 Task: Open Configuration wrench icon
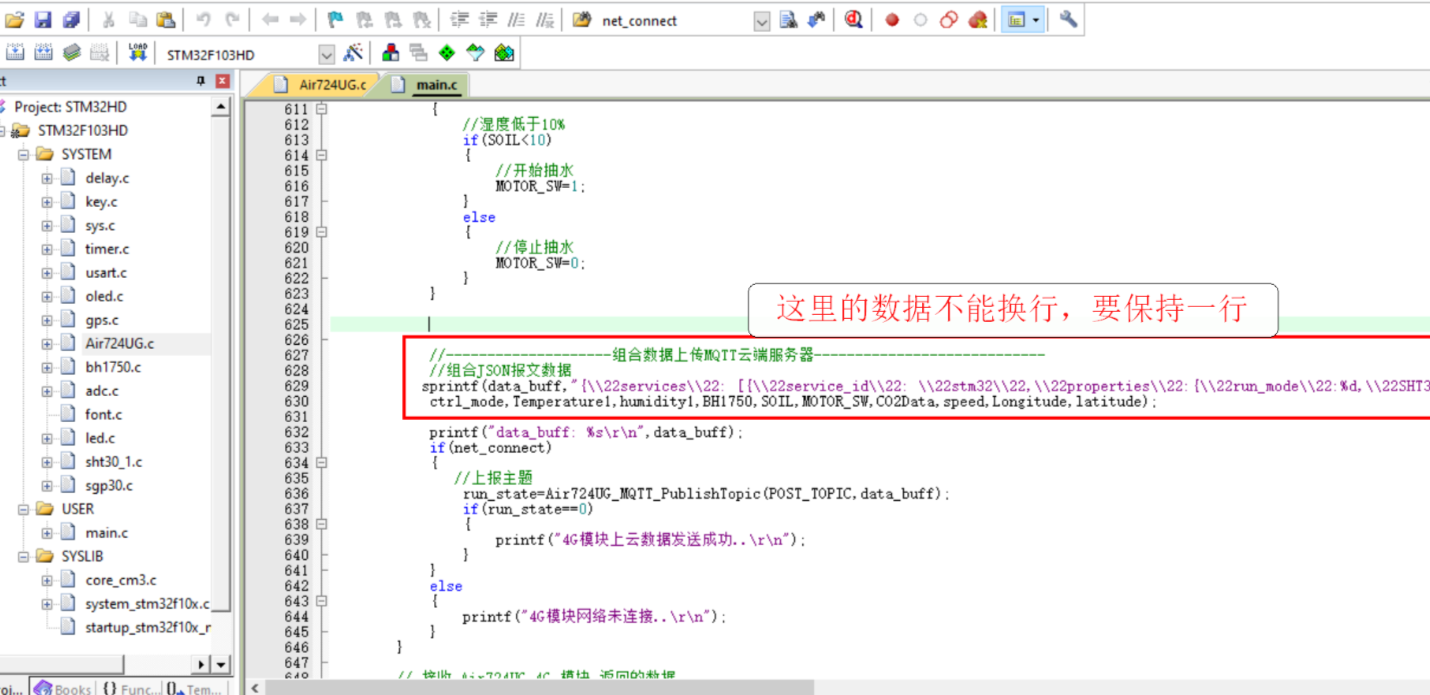click(x=1068, y=19)
